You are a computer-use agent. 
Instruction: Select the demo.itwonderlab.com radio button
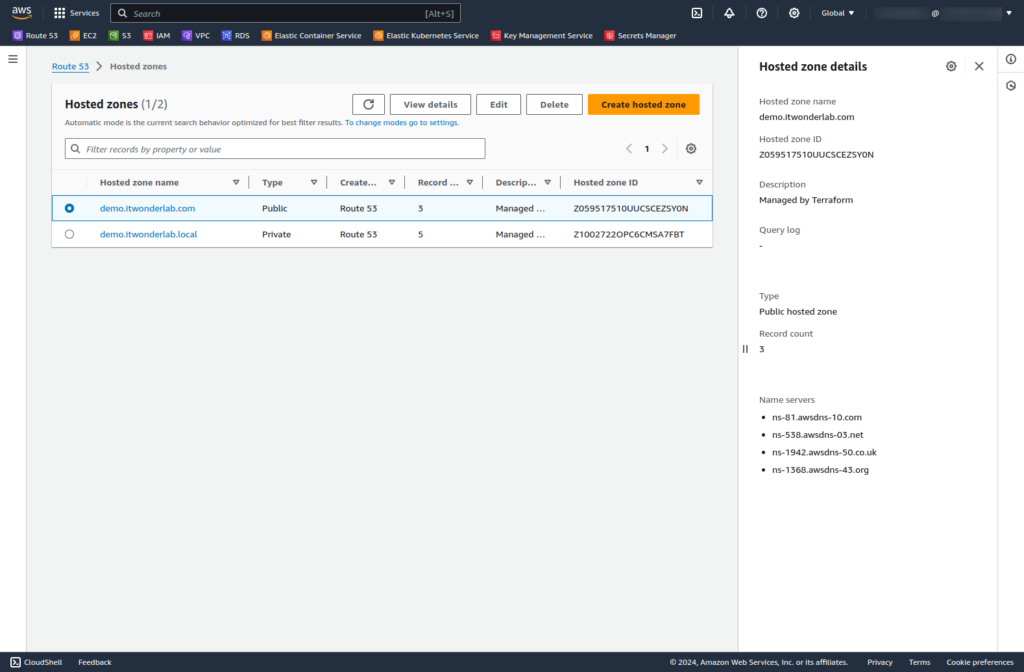pos(69,208)
